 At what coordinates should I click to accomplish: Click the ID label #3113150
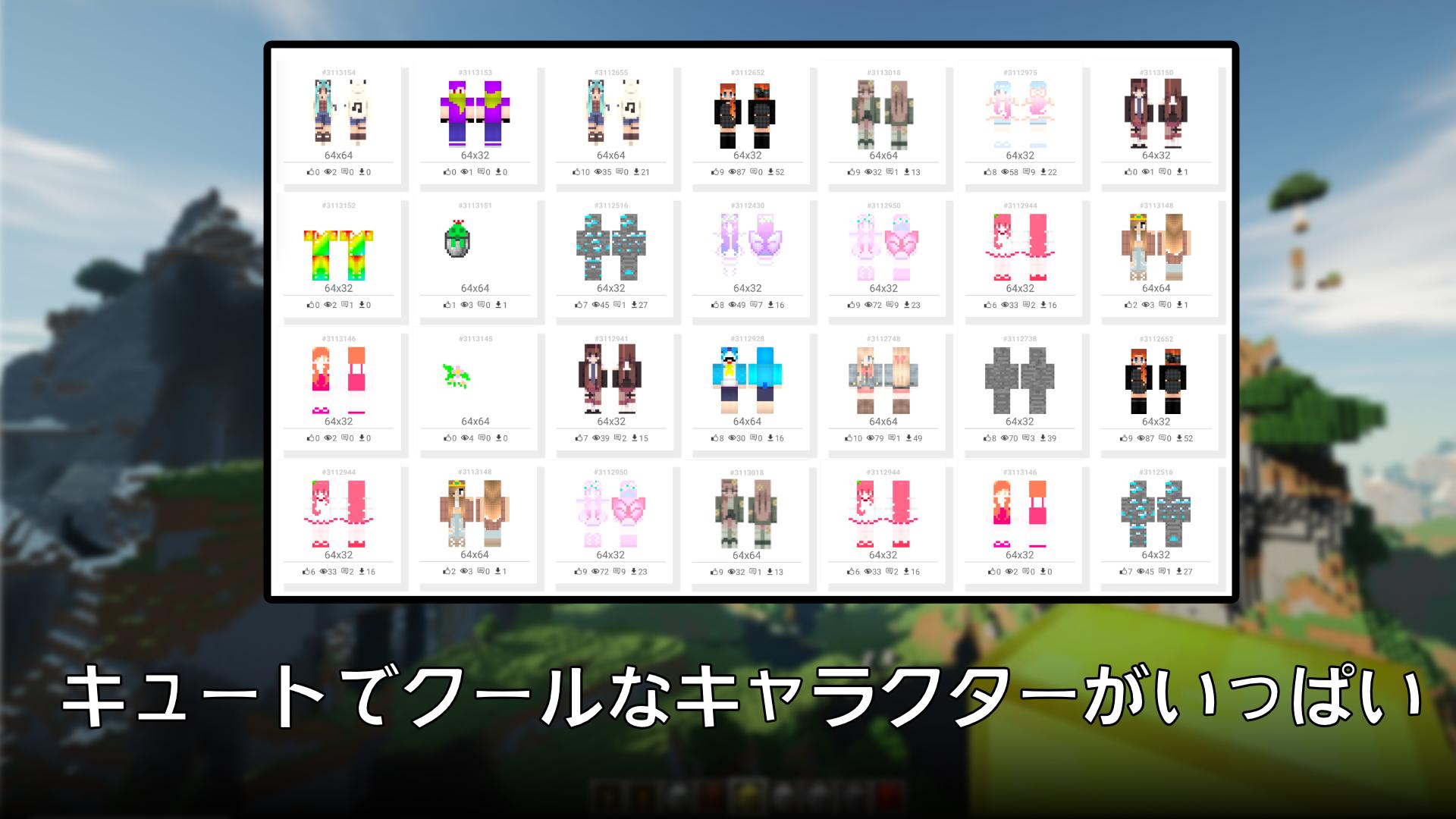(1156, 73)
